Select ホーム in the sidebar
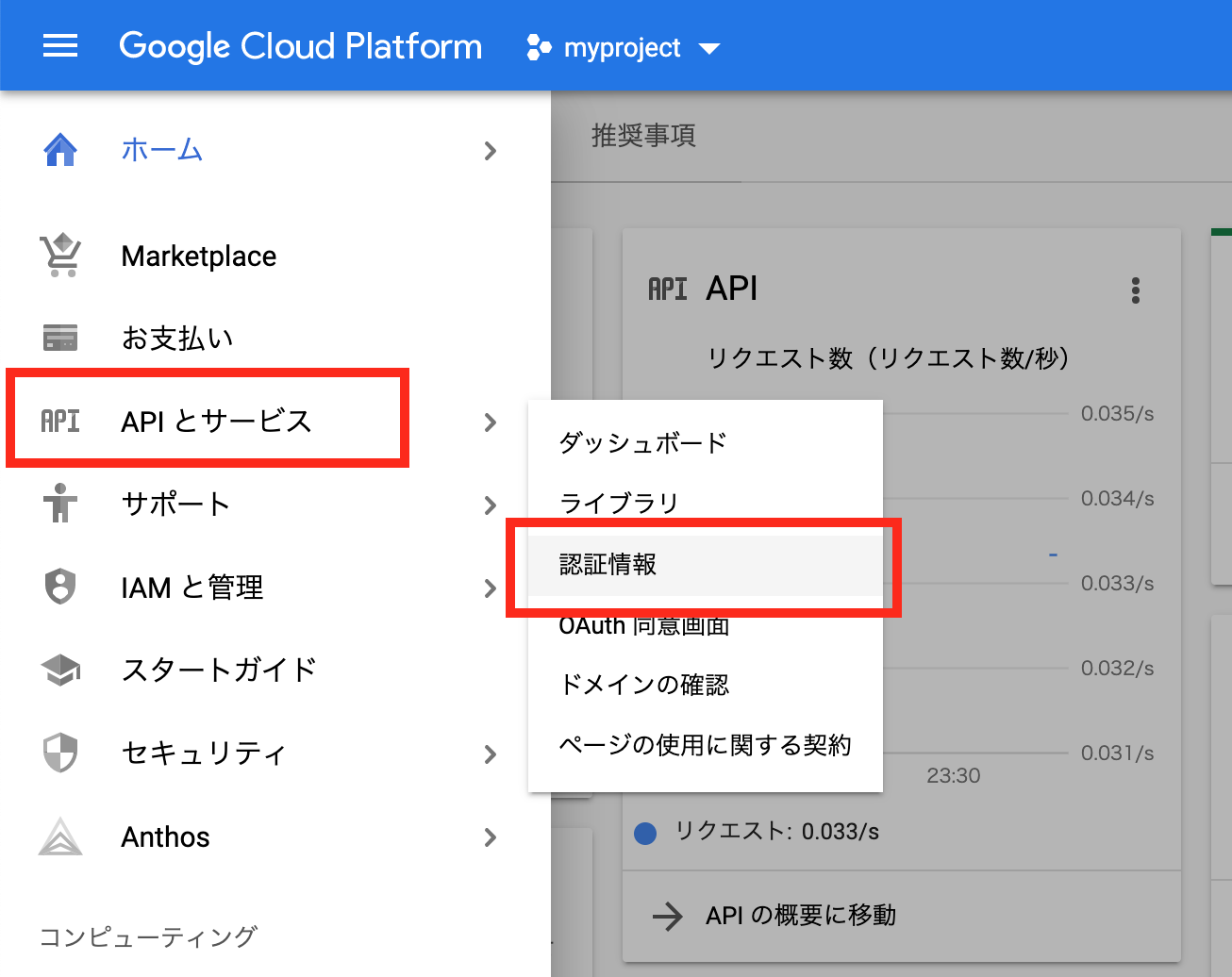The height and width of the screenshot is (977, 1232). (x=162, y=150)
